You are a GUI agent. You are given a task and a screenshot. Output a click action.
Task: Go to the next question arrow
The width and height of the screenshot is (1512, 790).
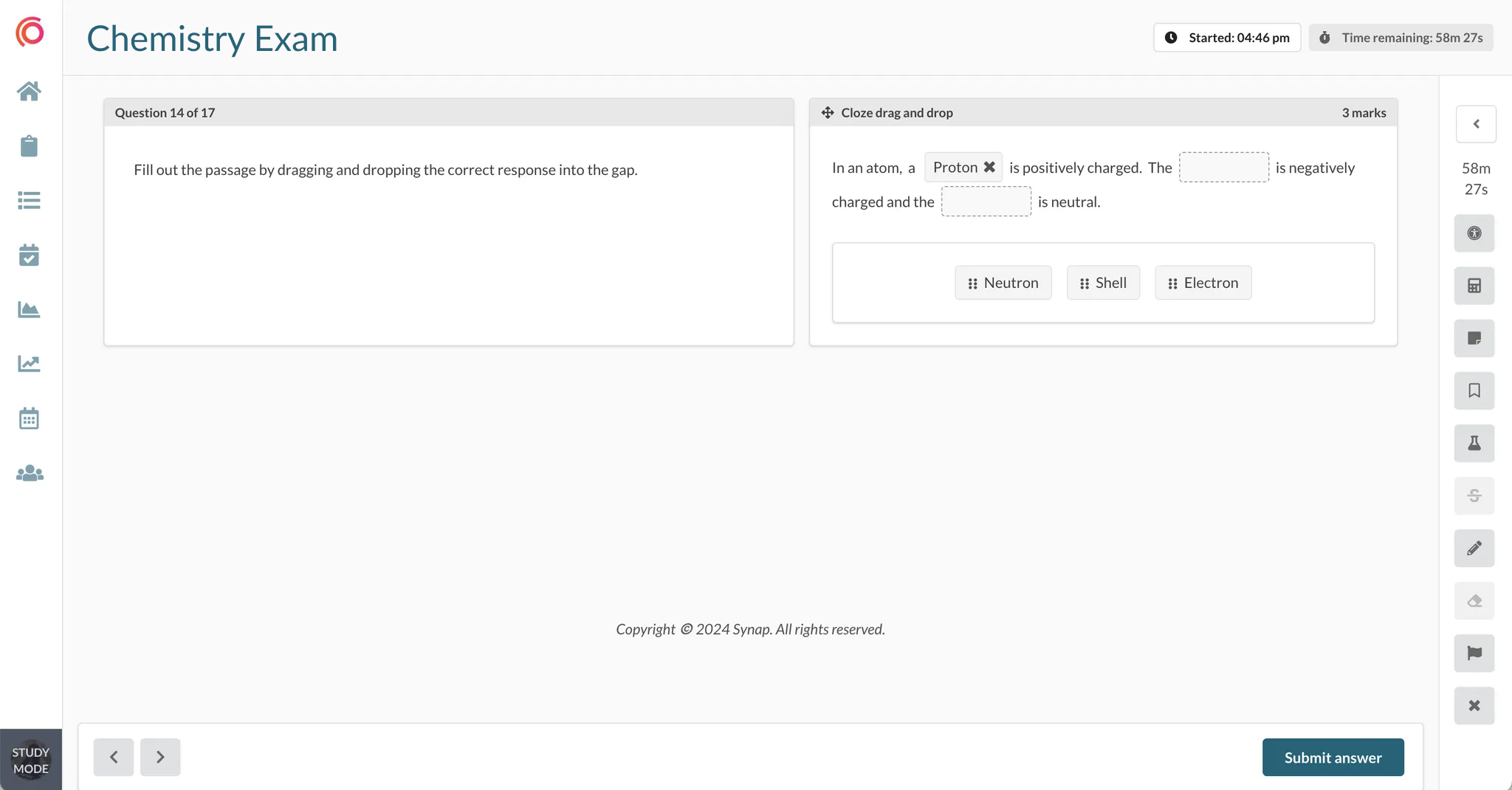click(160, 757)
